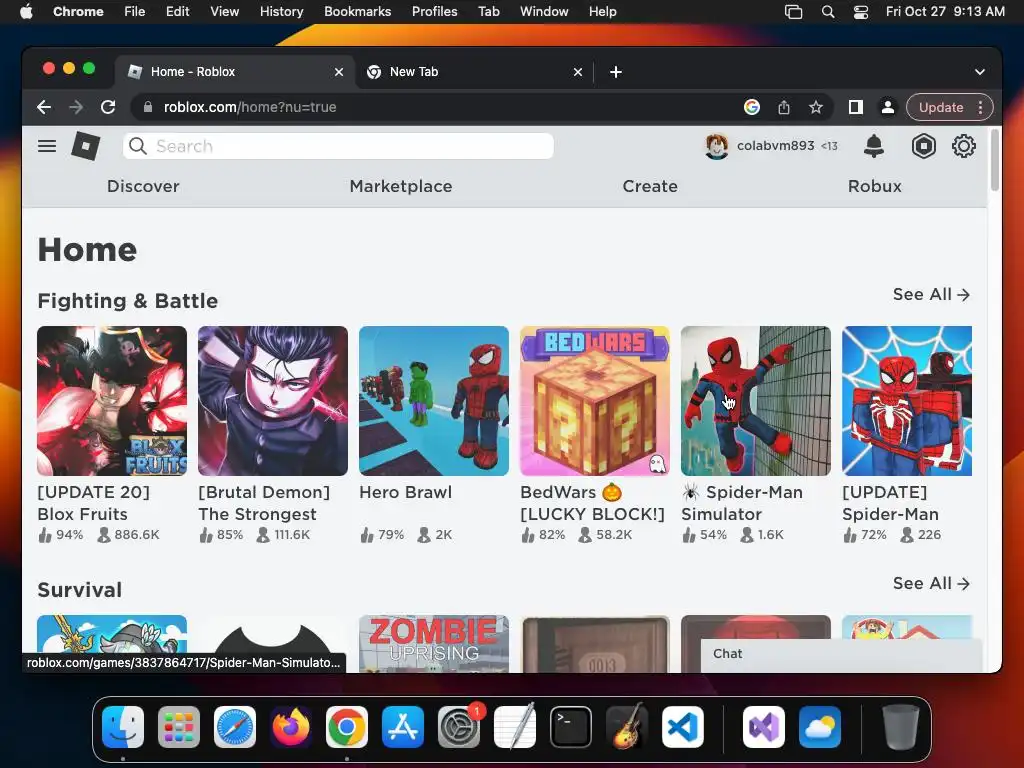This screenshot has width=1024, height=768.
Task: Open Control Center in menu bar
Action: pos(861,12)
